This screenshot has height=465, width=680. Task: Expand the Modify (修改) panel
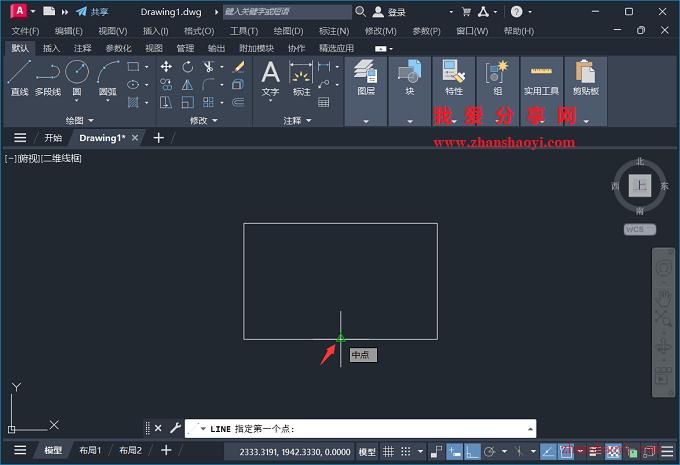[x=203, y=120]
